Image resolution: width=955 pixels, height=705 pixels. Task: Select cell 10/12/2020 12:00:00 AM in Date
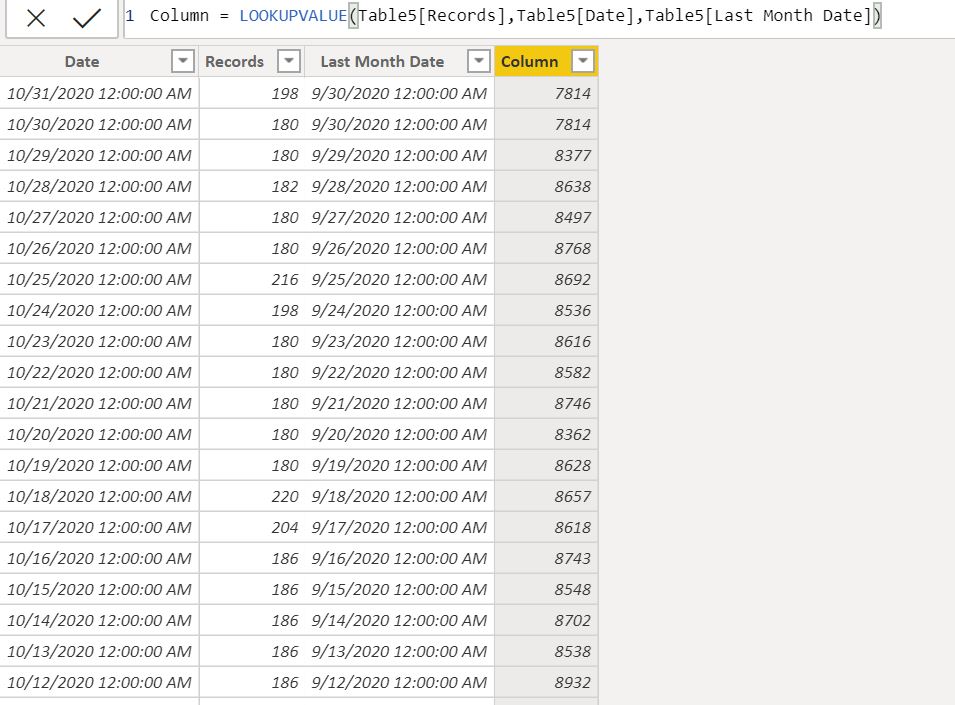click(99, 682)
